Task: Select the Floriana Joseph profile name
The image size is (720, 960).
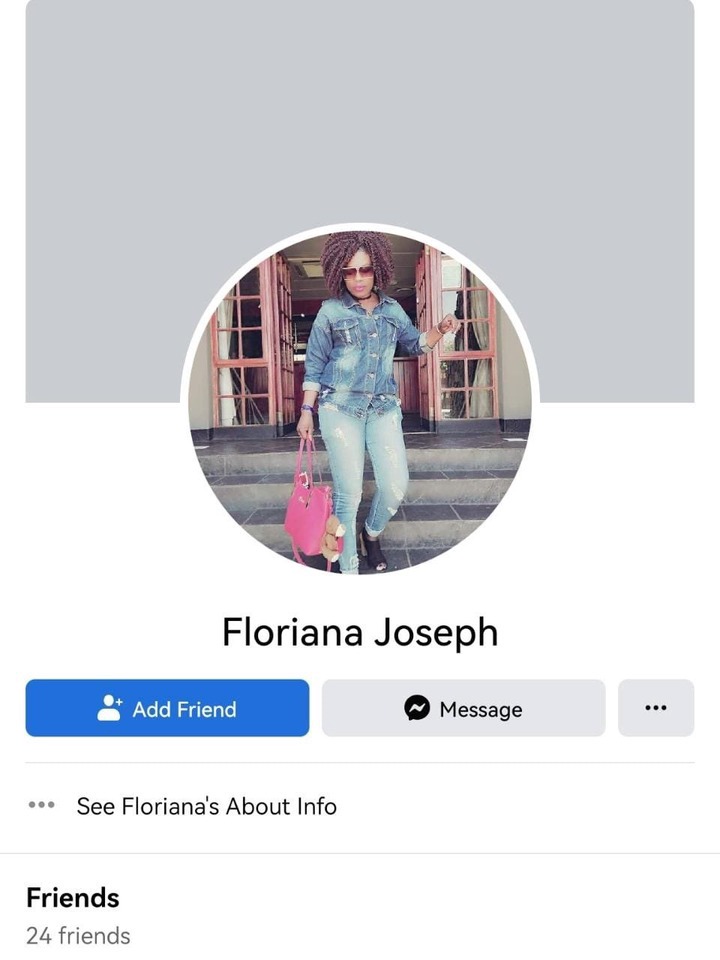Action: click(x=360, y=632)
